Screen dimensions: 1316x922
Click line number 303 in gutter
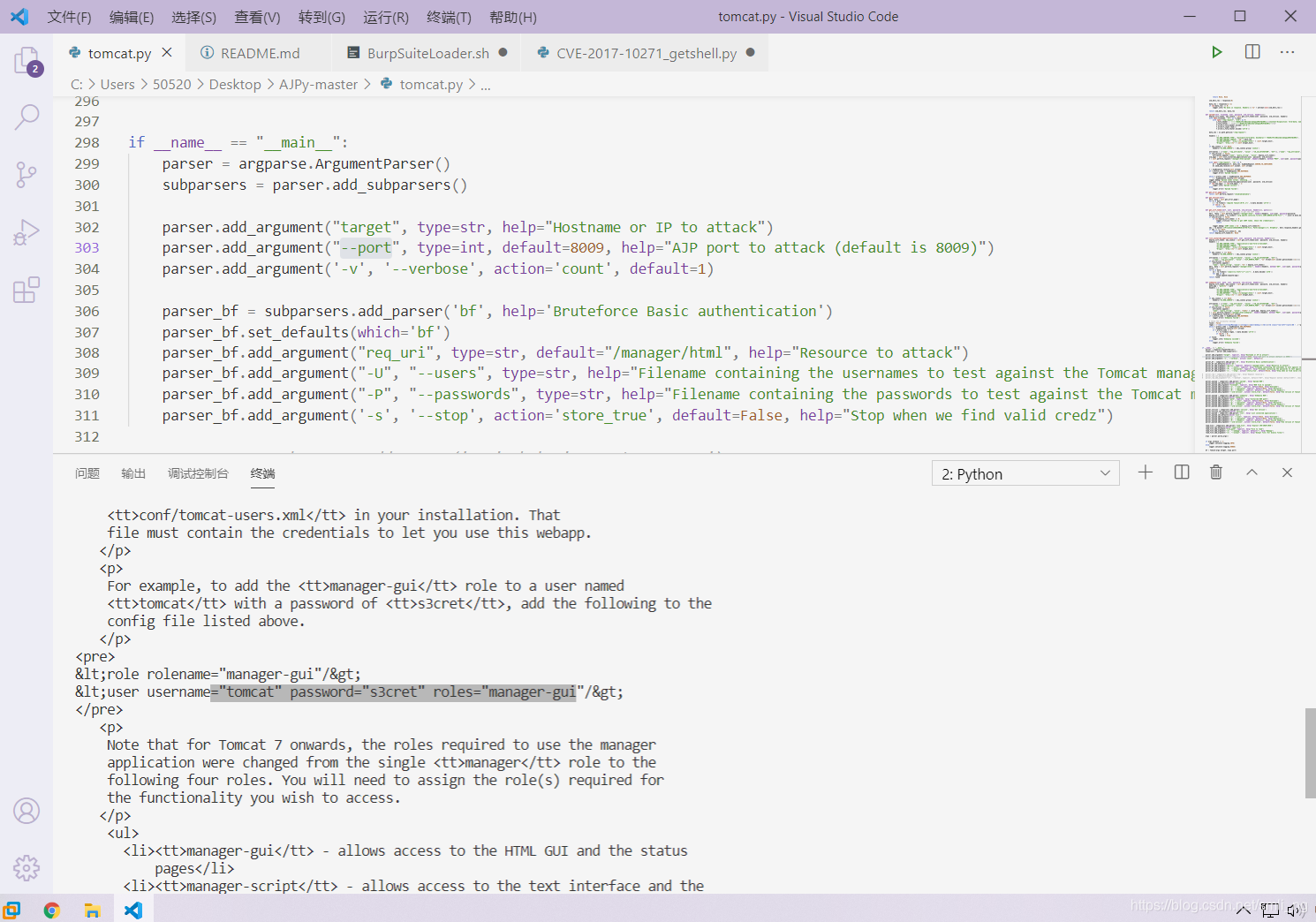tap(87, 247)
